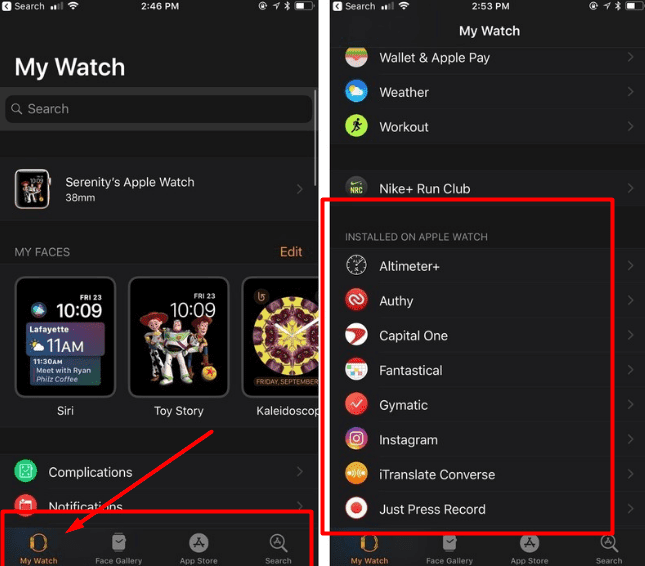Tap the Just Press Record icon
This screenshot has height=566, width=645.
[356, 508]
